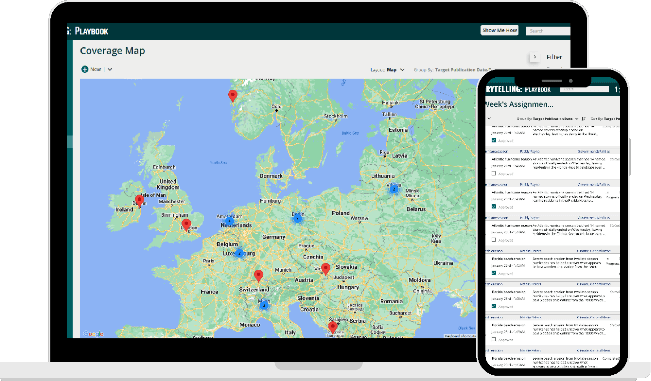651x381 pixels.
Task: Click the Denmark label on the map
Action: click(x=271, y=176)
